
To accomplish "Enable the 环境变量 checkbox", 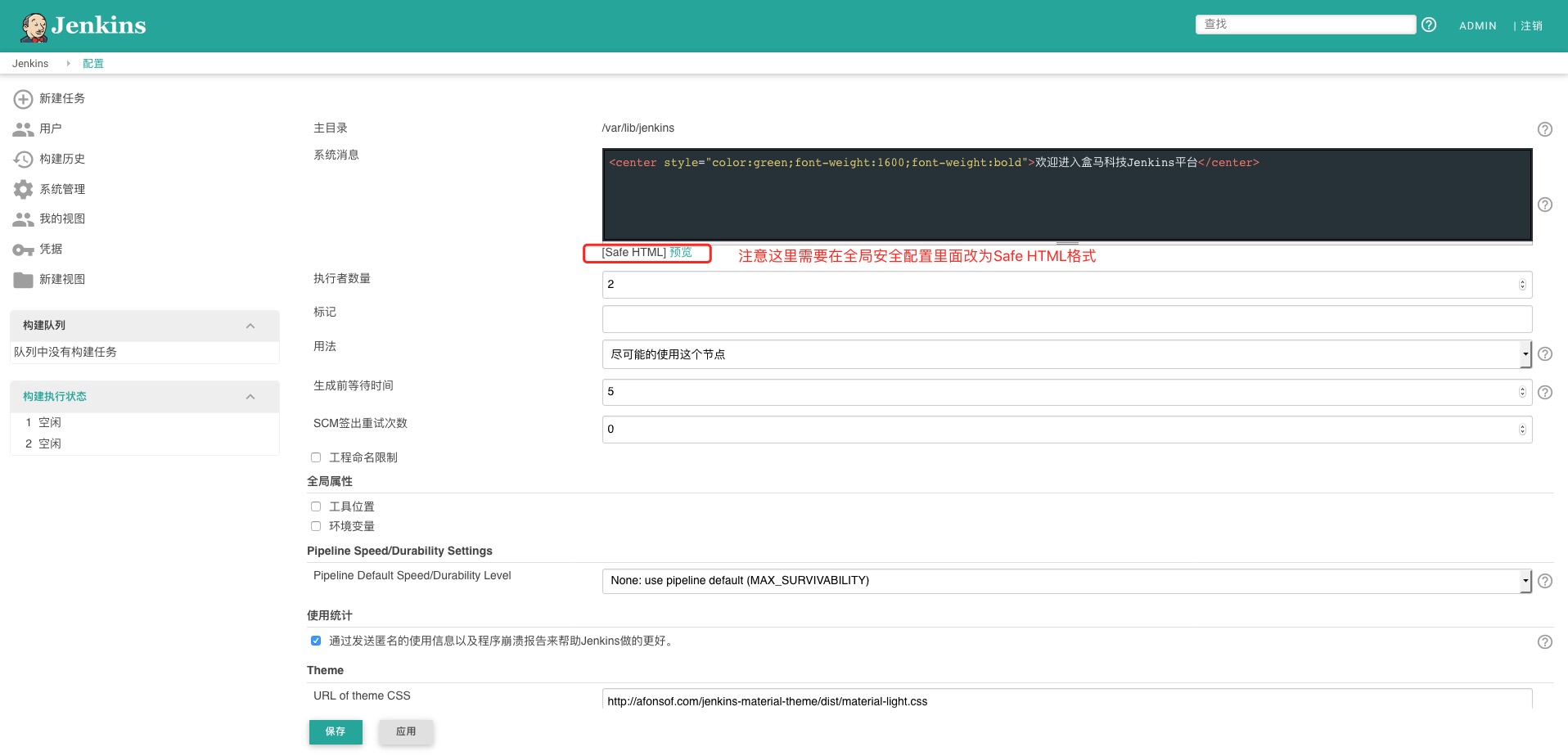I will tap(316, 526).
